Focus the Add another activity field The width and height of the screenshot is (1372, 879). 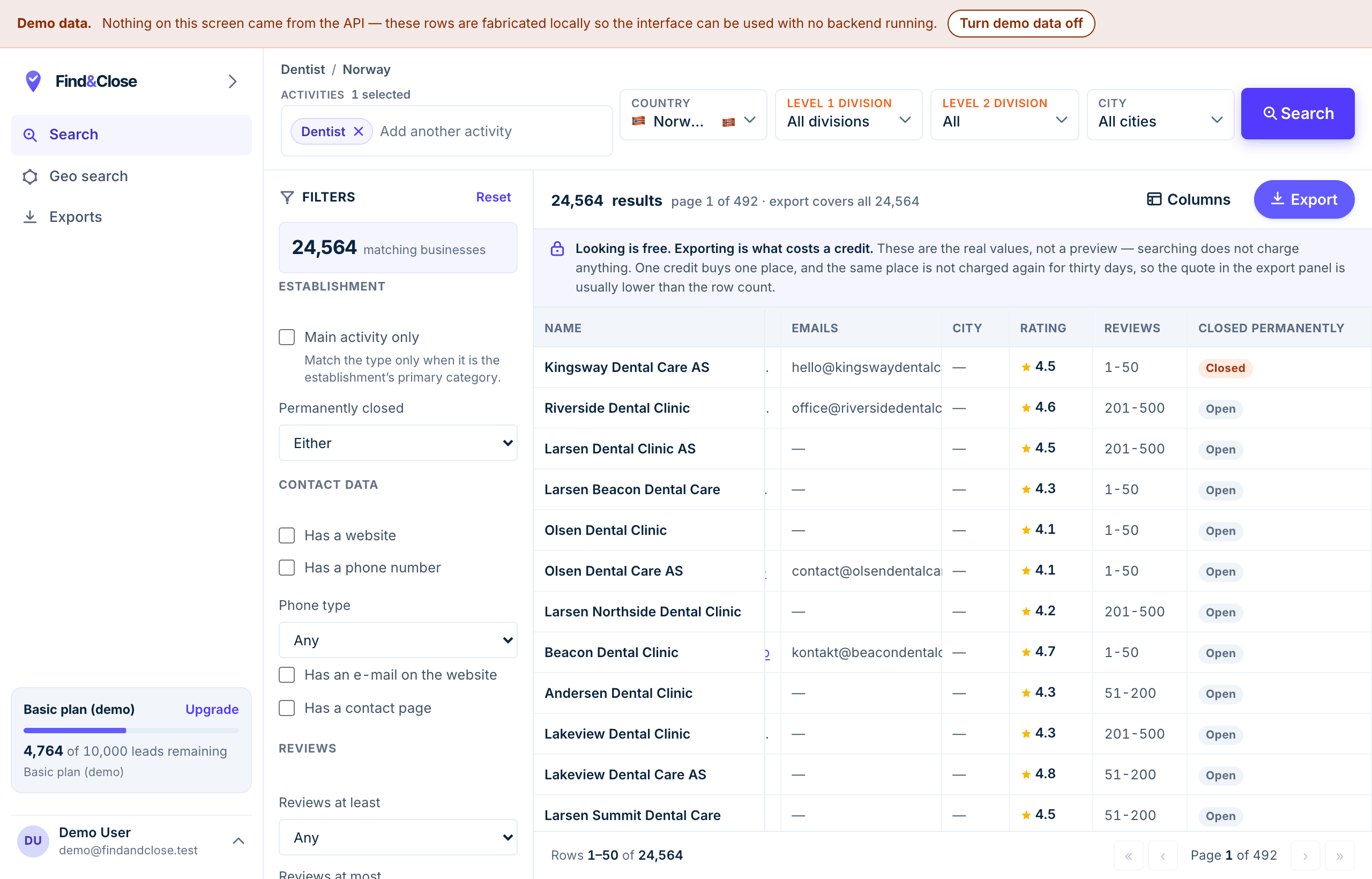[492, 131]
